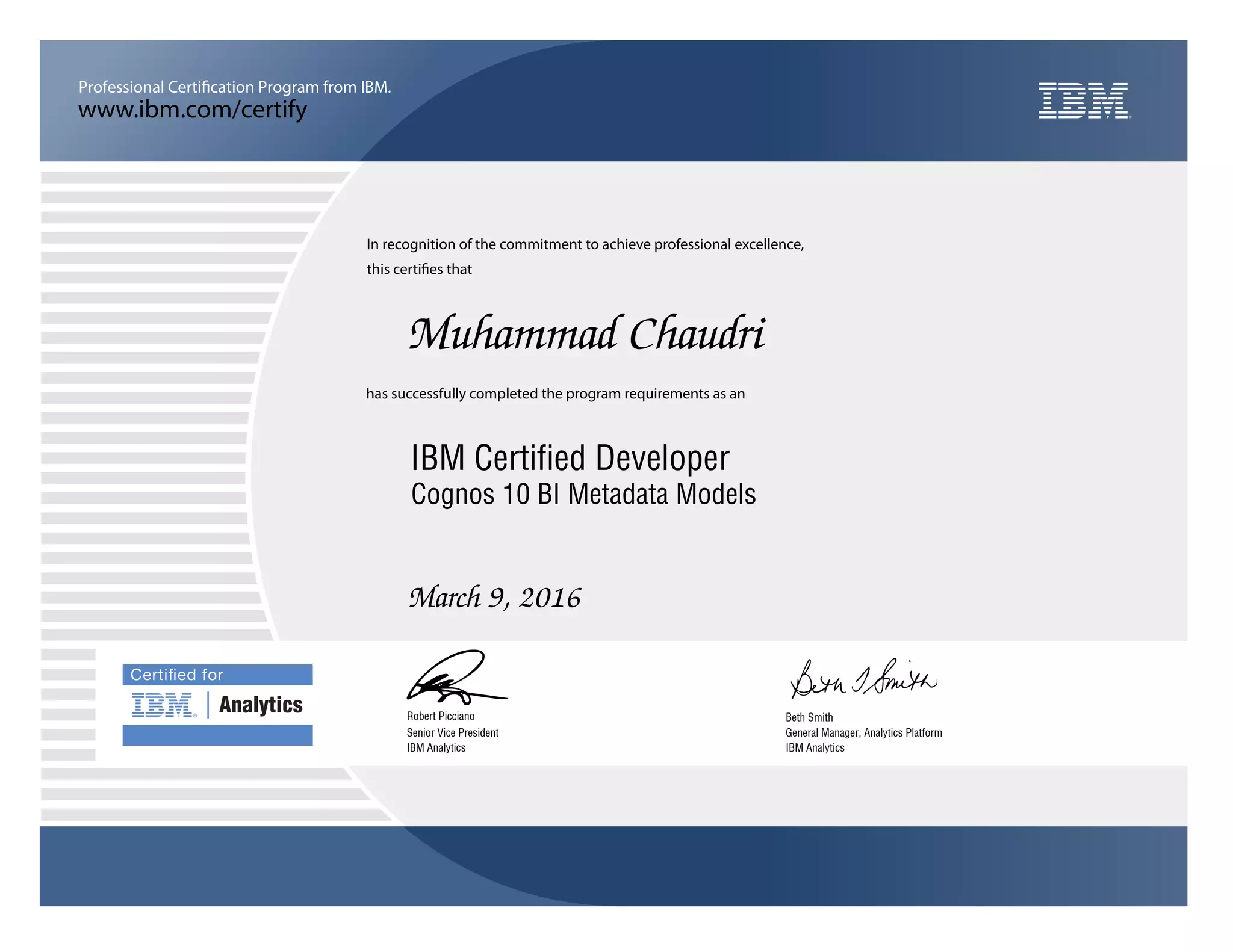Click Professional Certification Program heading text
The height and width of the screenshot is (952, 1233).
click(235, 87)
